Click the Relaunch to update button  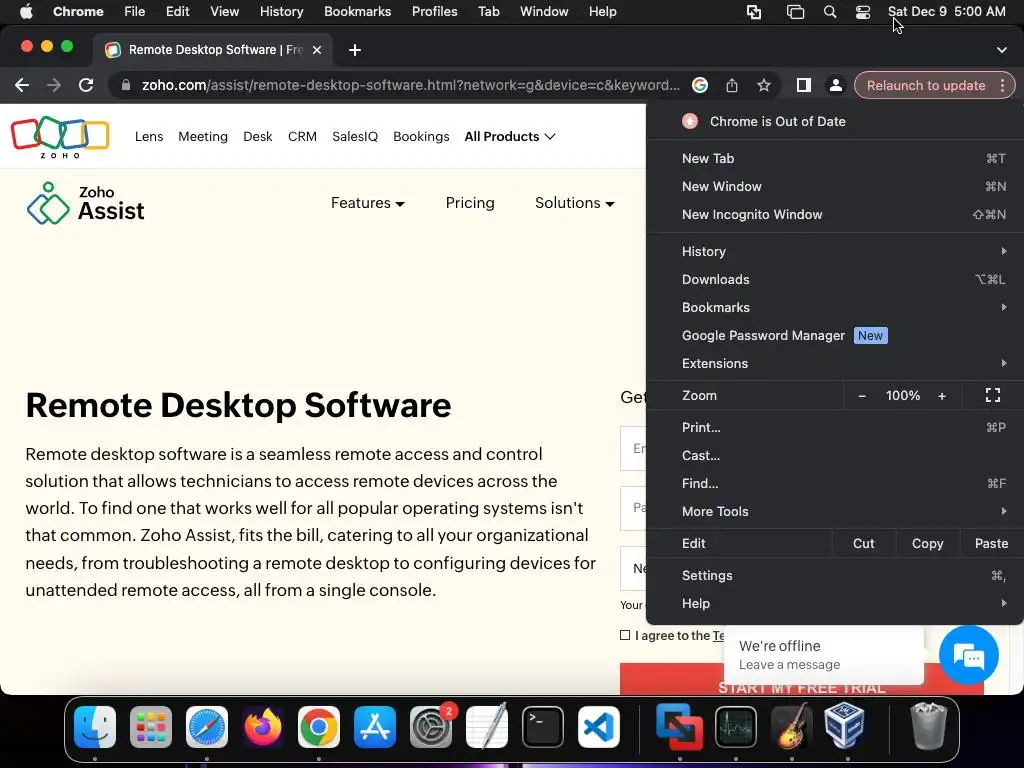(x=926, y=86)
